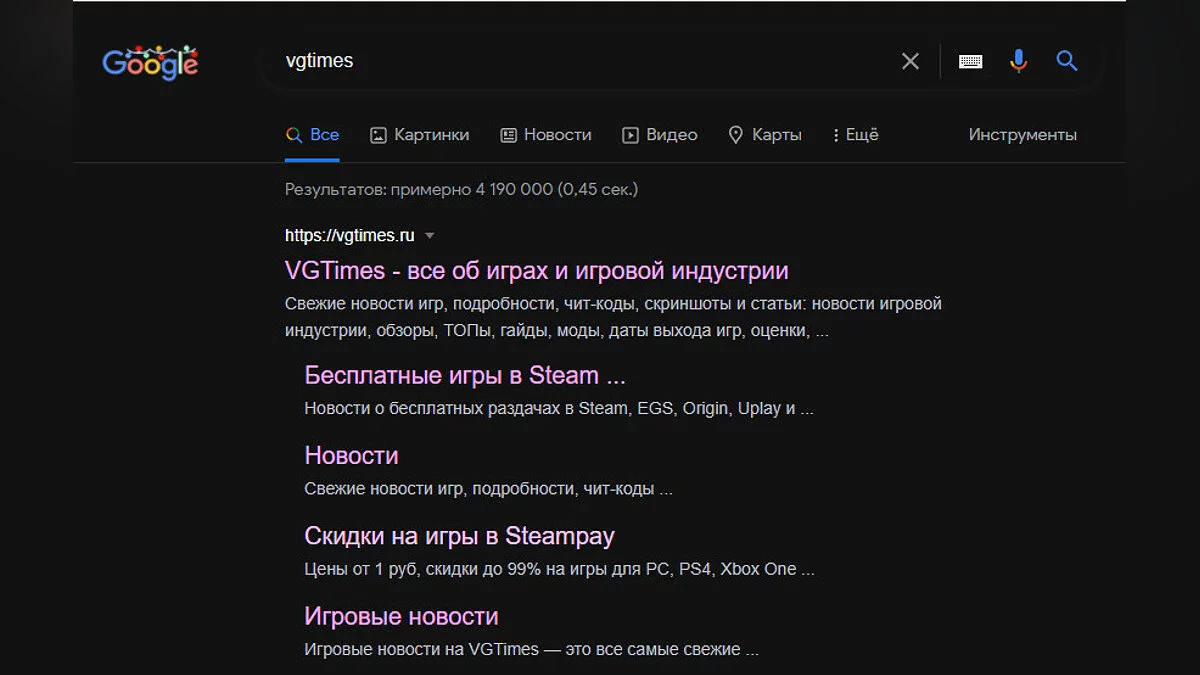Click the Google logo
The width and height of the screenshot is (1200, 675).
(x=150, y=63)
